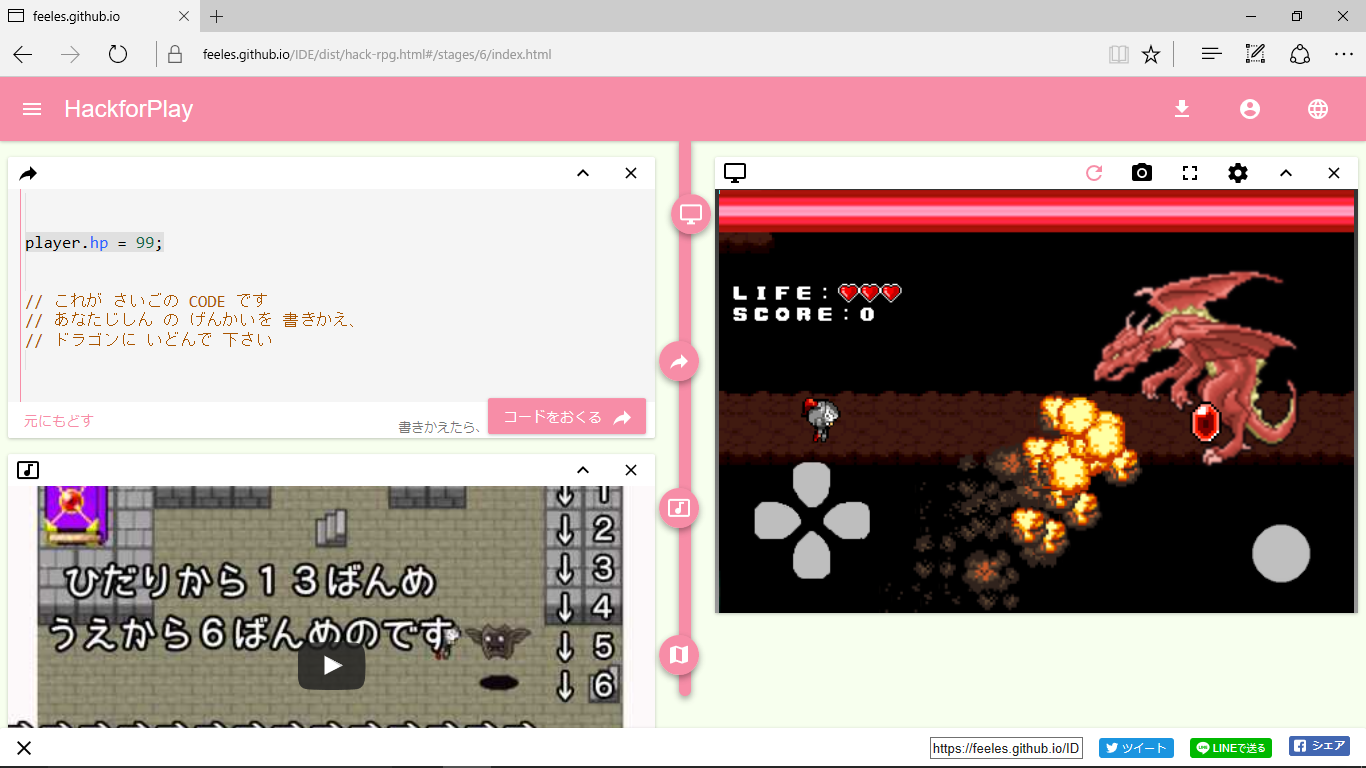Click the share URL text field
Screen dimensions: 1366x768
(1007, 748)
